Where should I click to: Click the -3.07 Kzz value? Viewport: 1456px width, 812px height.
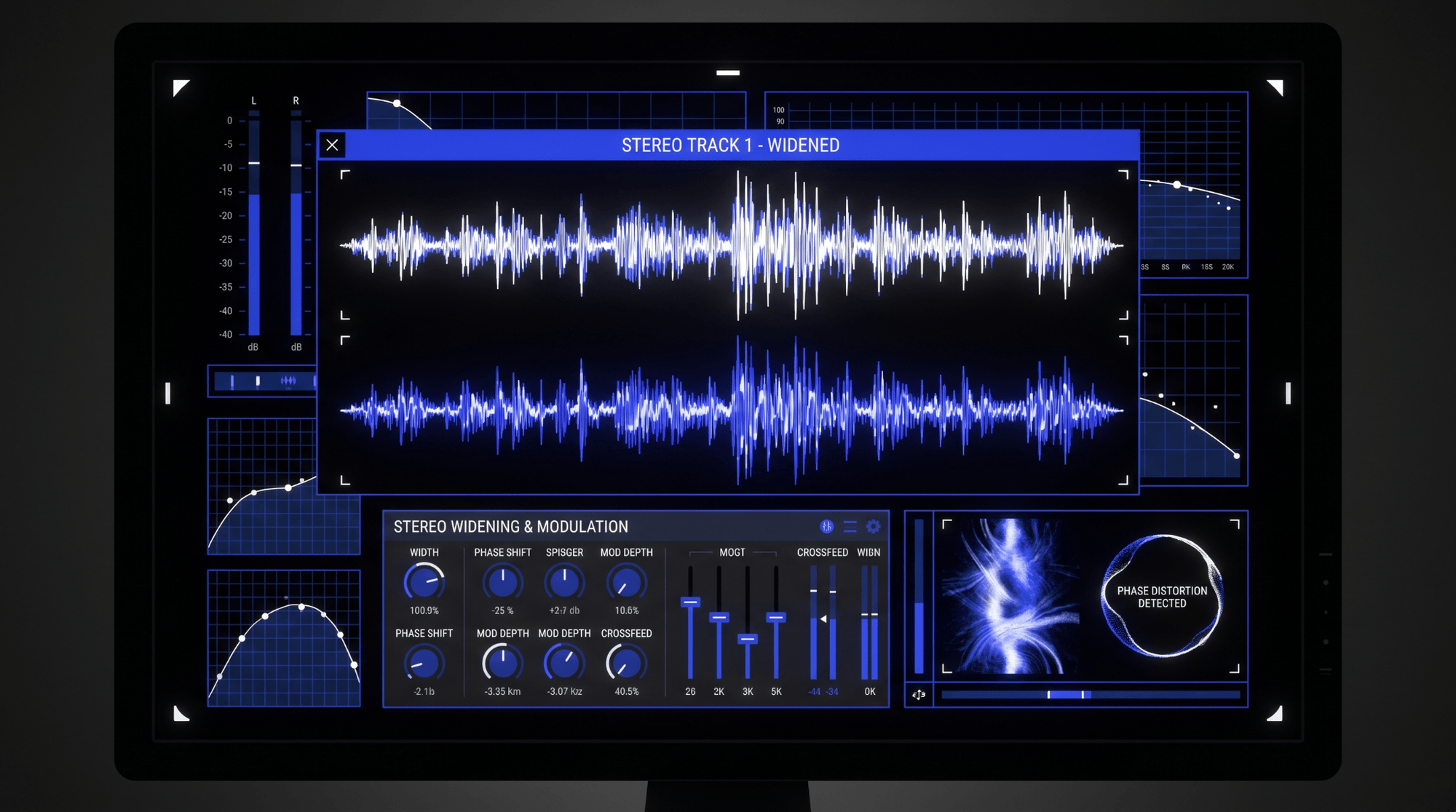564,691
